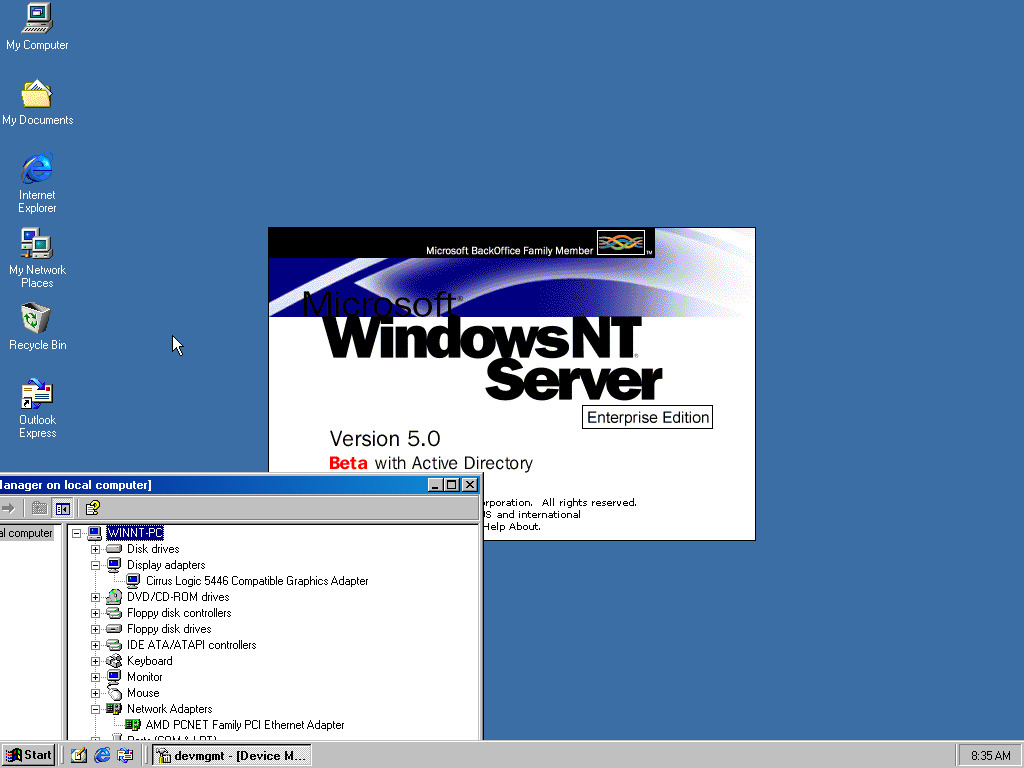Select the local computer node in left pane
This screenshot has width=1024, height=768.
(x=27, y=533)
